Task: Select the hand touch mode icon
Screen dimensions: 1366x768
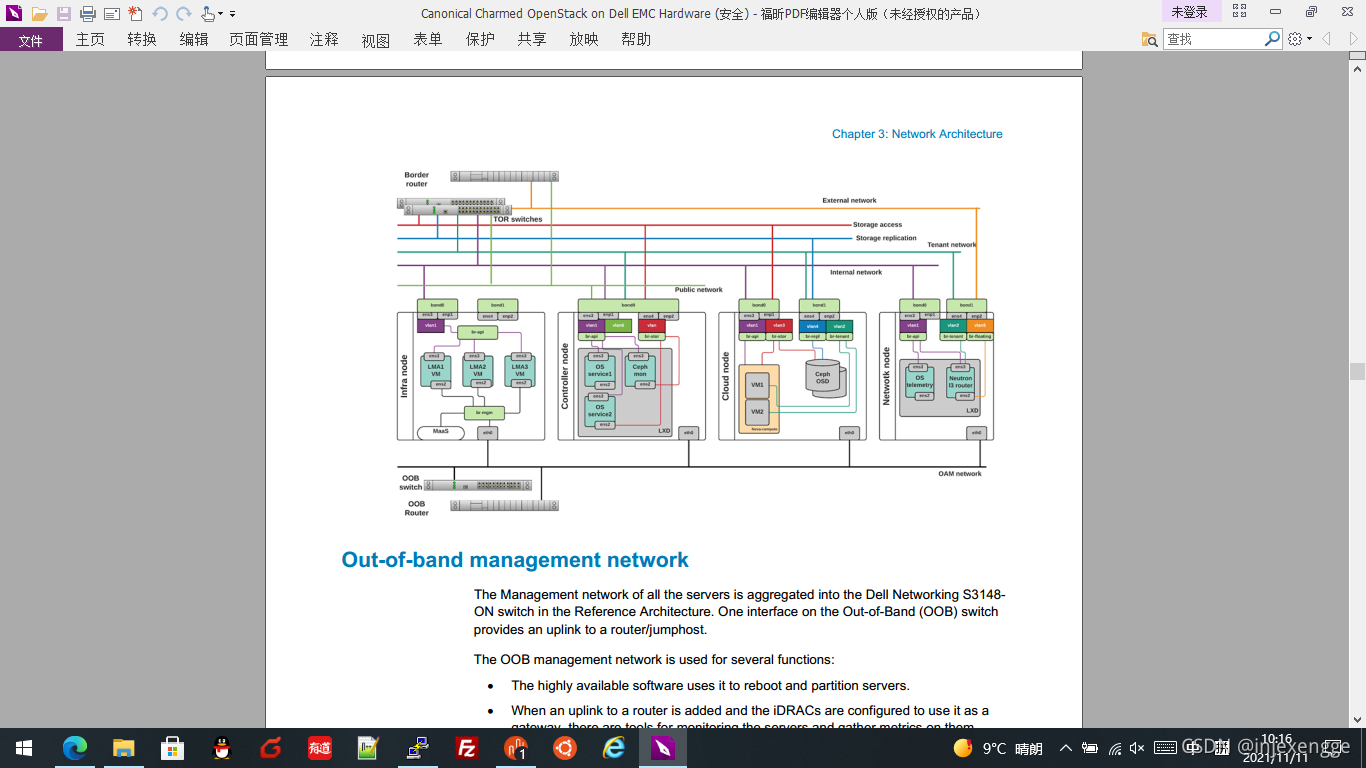Action: 208,14
